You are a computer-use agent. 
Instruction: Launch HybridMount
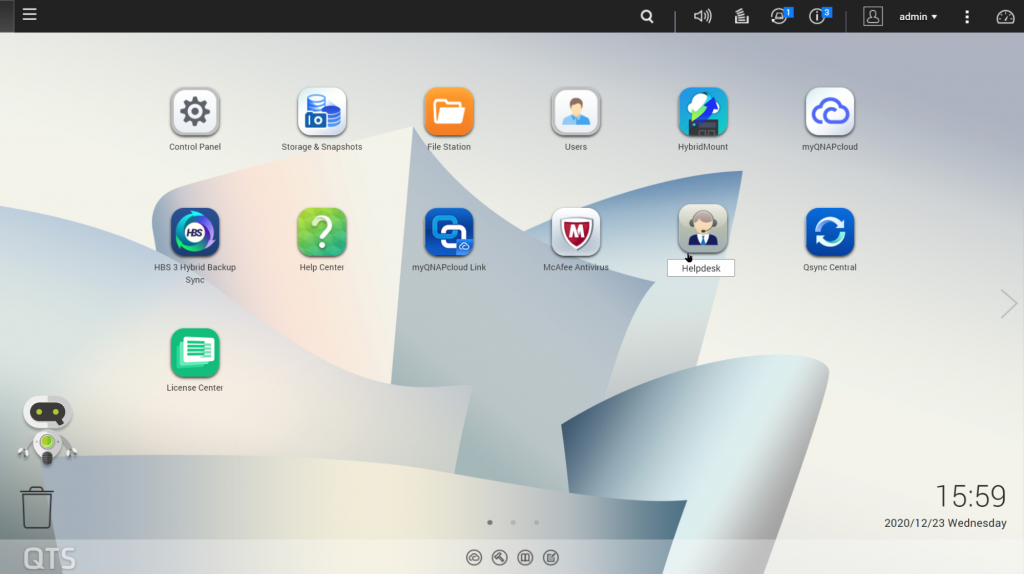click(703, 112)
